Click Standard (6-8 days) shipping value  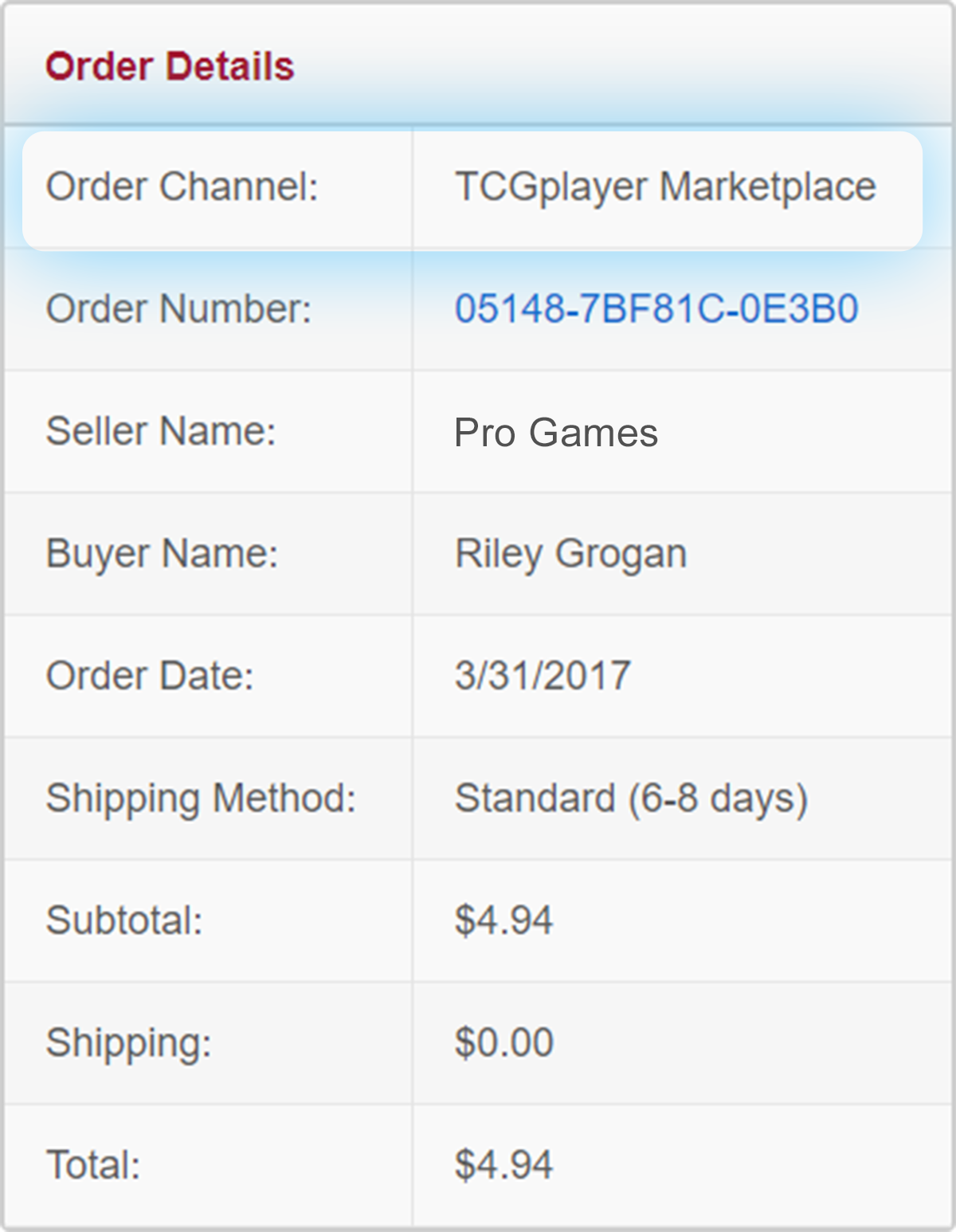pyautogui.click(x=631, y=799)
